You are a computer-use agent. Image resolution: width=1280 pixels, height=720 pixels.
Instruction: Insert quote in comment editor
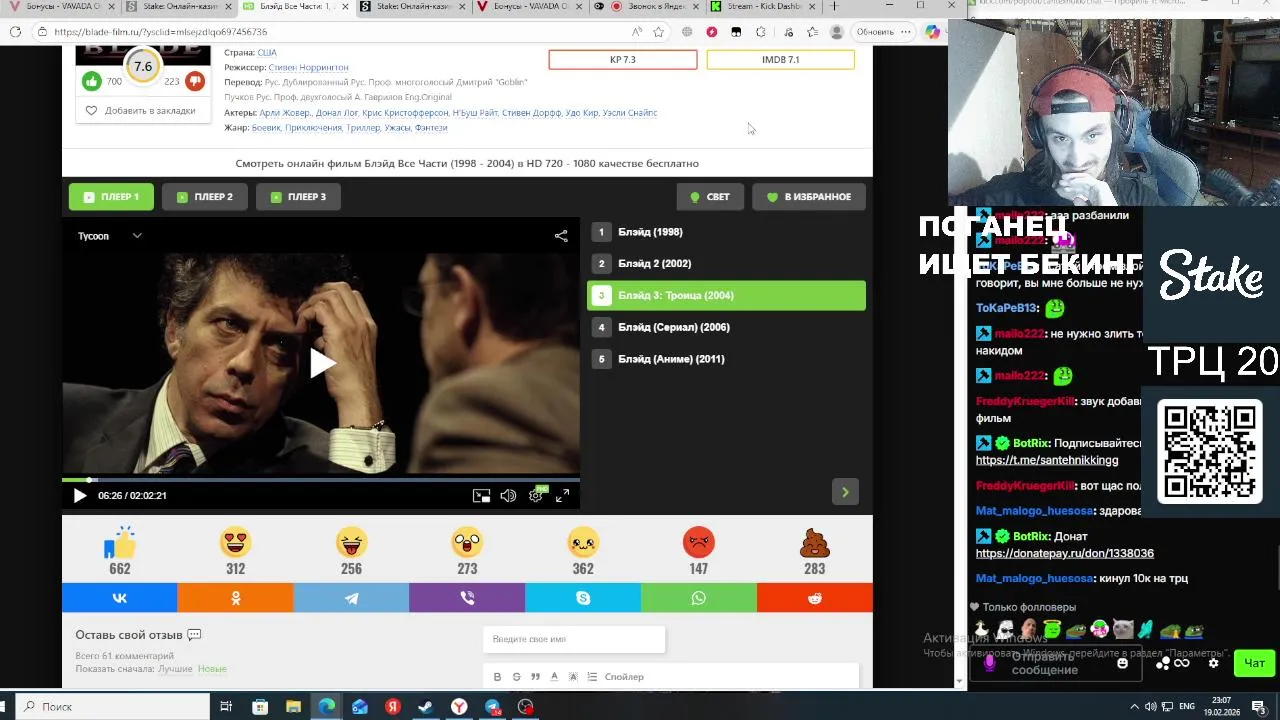(x=535, y=677)
